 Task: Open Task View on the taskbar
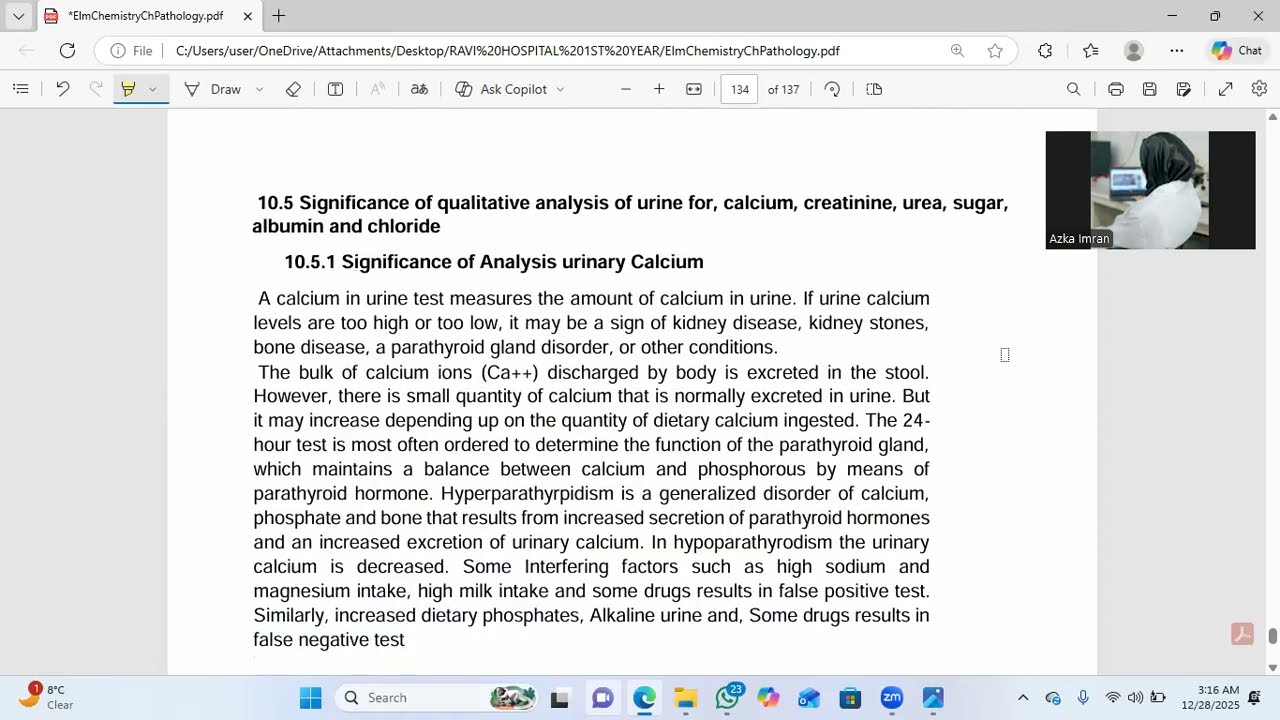tap(560, 698)
